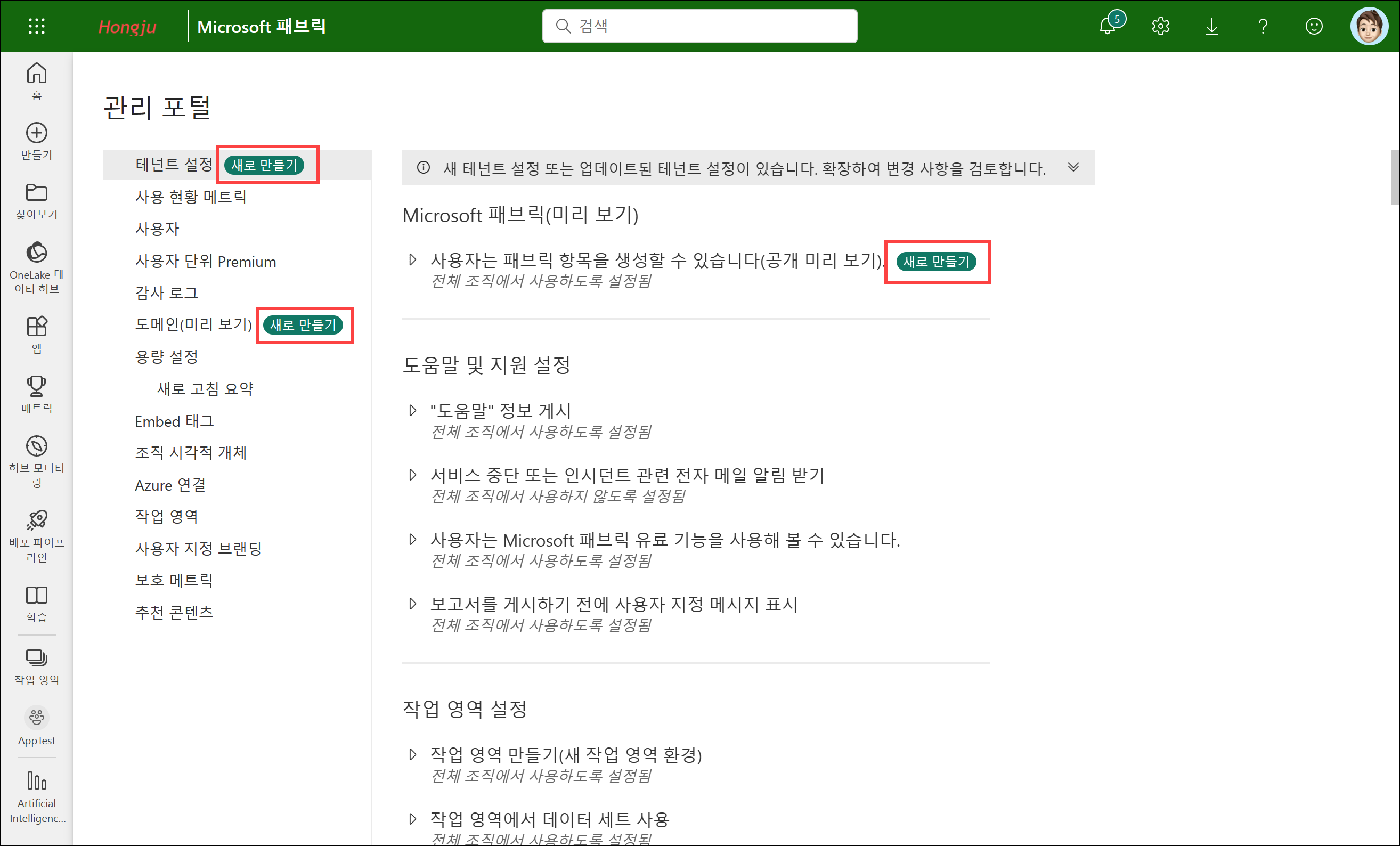
Task: Click the Microsoft 패브릭 header link
Action: [262, 26]
